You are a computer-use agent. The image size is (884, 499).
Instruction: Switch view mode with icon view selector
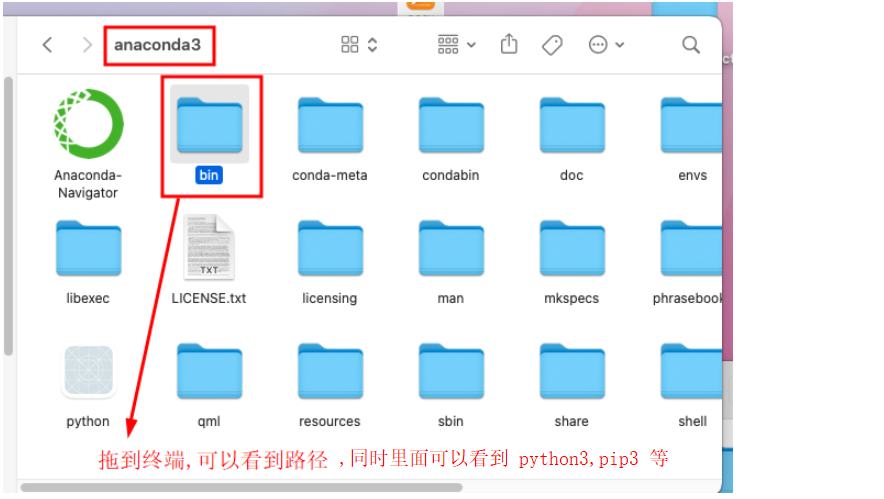tap(359, 45)
